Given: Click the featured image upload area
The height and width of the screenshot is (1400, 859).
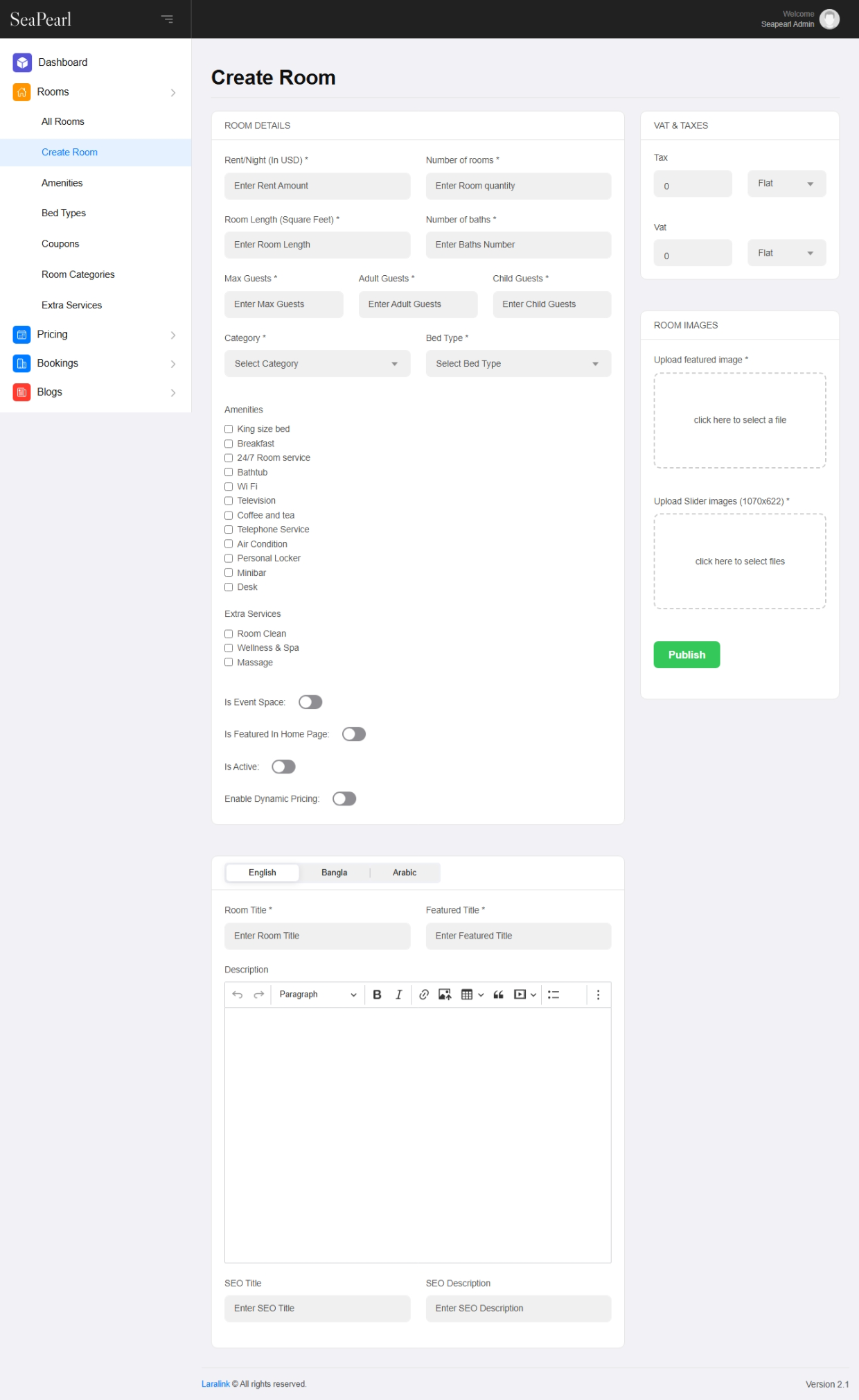Looking at the screenshot, I should coord(739,421).
